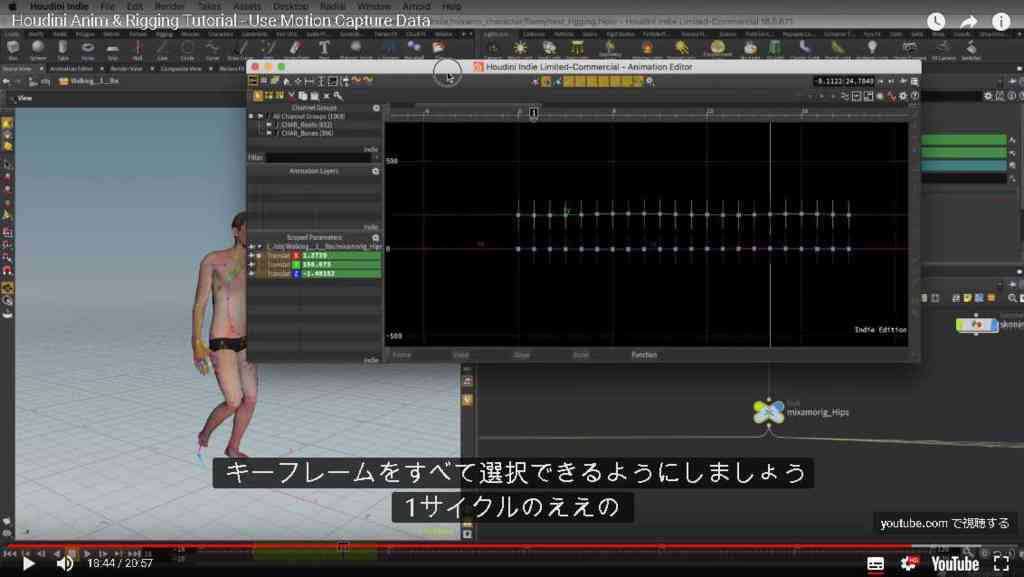Click the Filter field in Animation Editor
The height and width of the screenshot is (577, 1024).
pos(319,157)
